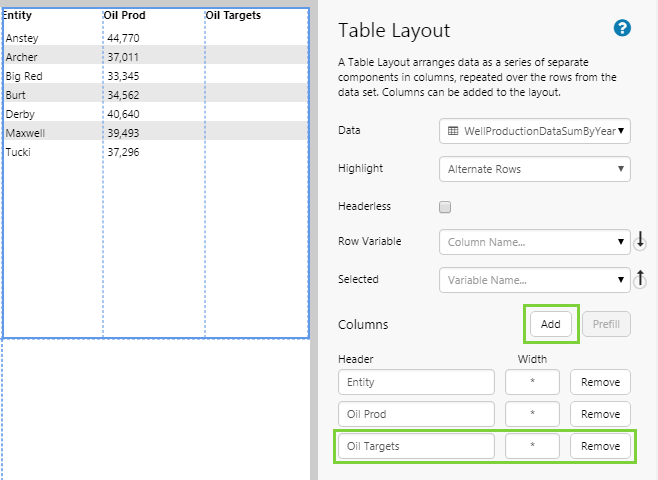Remove the Entity column
Viewport: 658px width, 480px height.
coord(600,382)
